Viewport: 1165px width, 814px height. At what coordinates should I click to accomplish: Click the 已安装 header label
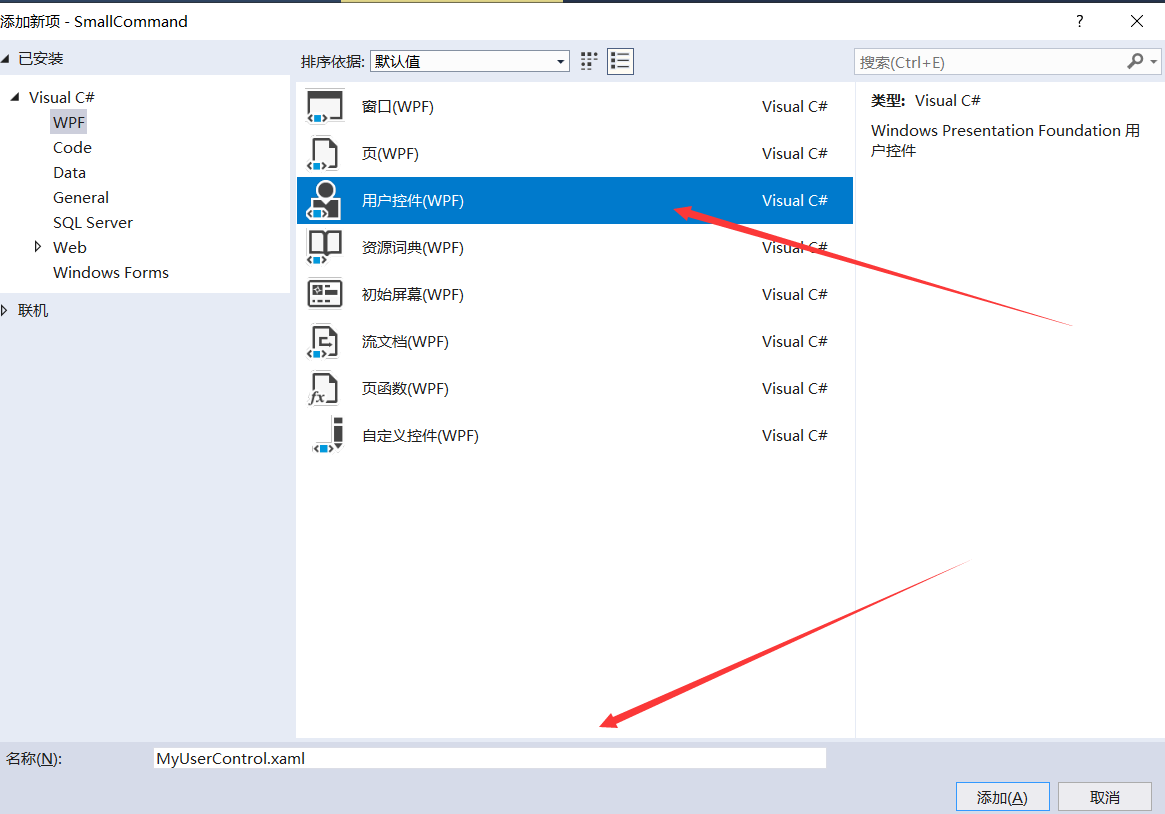click(x=41, y=59)
